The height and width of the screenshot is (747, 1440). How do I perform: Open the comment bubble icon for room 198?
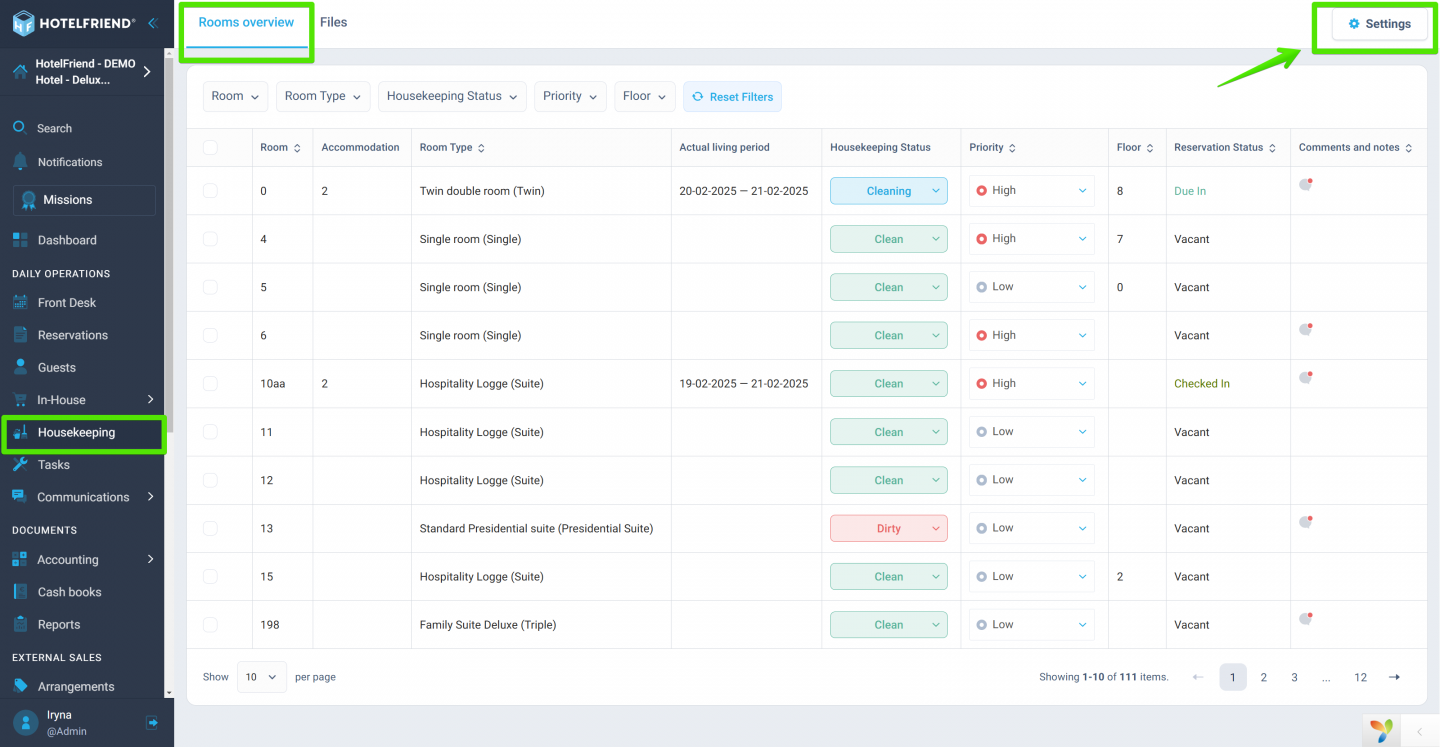(1305, 618)
